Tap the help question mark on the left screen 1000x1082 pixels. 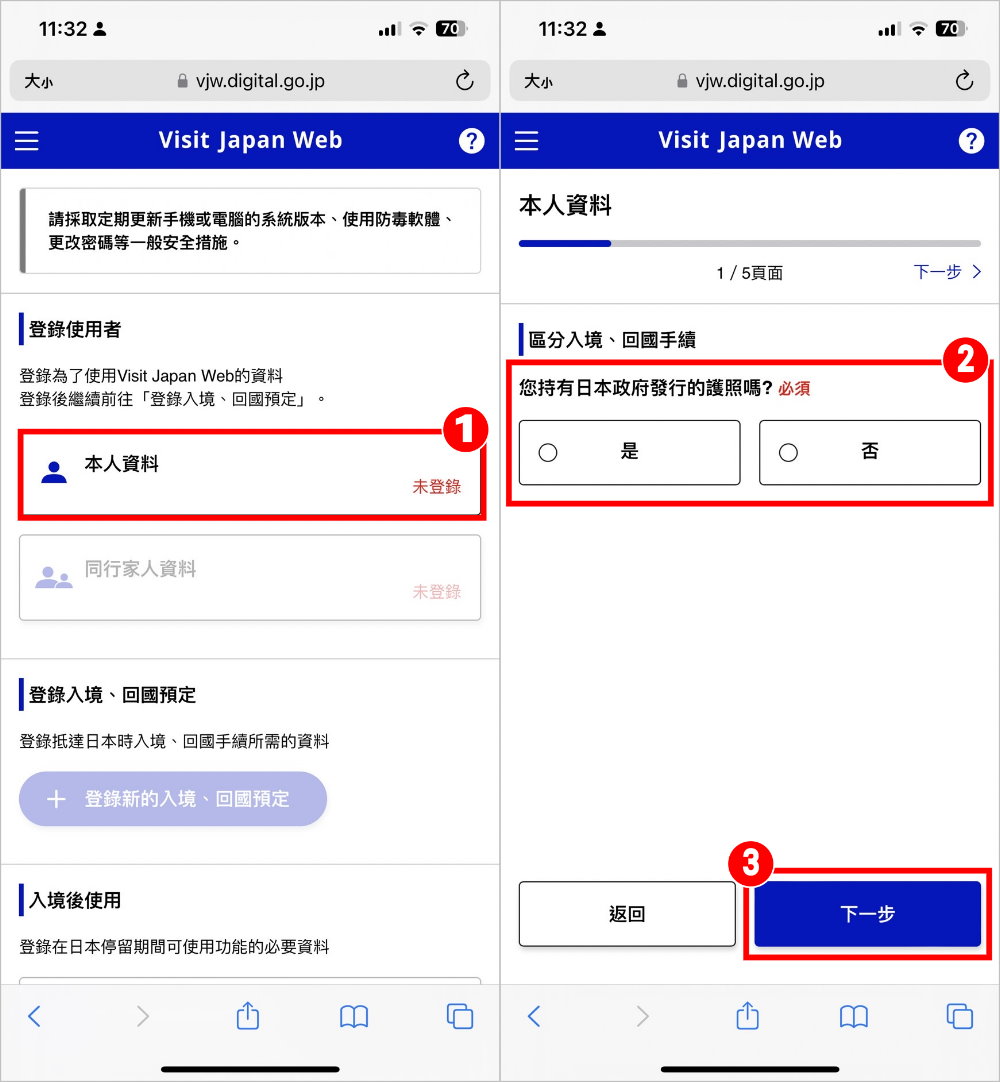tap(471, 141)
